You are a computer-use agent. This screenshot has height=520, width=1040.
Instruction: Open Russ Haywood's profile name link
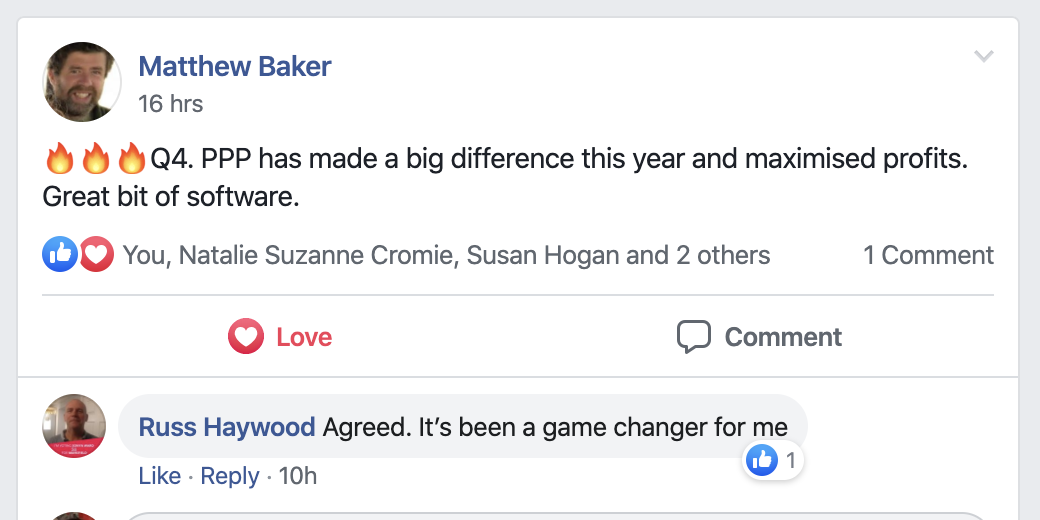coord(226,428)
